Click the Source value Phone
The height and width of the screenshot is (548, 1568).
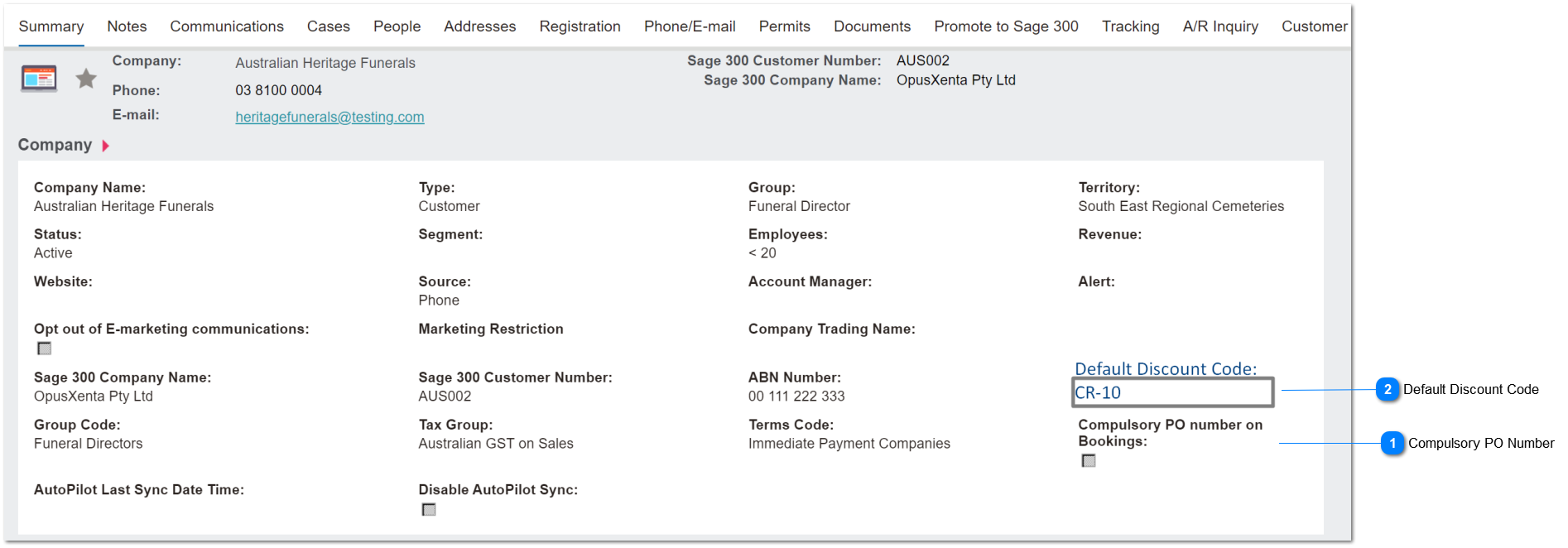point(439,300)
